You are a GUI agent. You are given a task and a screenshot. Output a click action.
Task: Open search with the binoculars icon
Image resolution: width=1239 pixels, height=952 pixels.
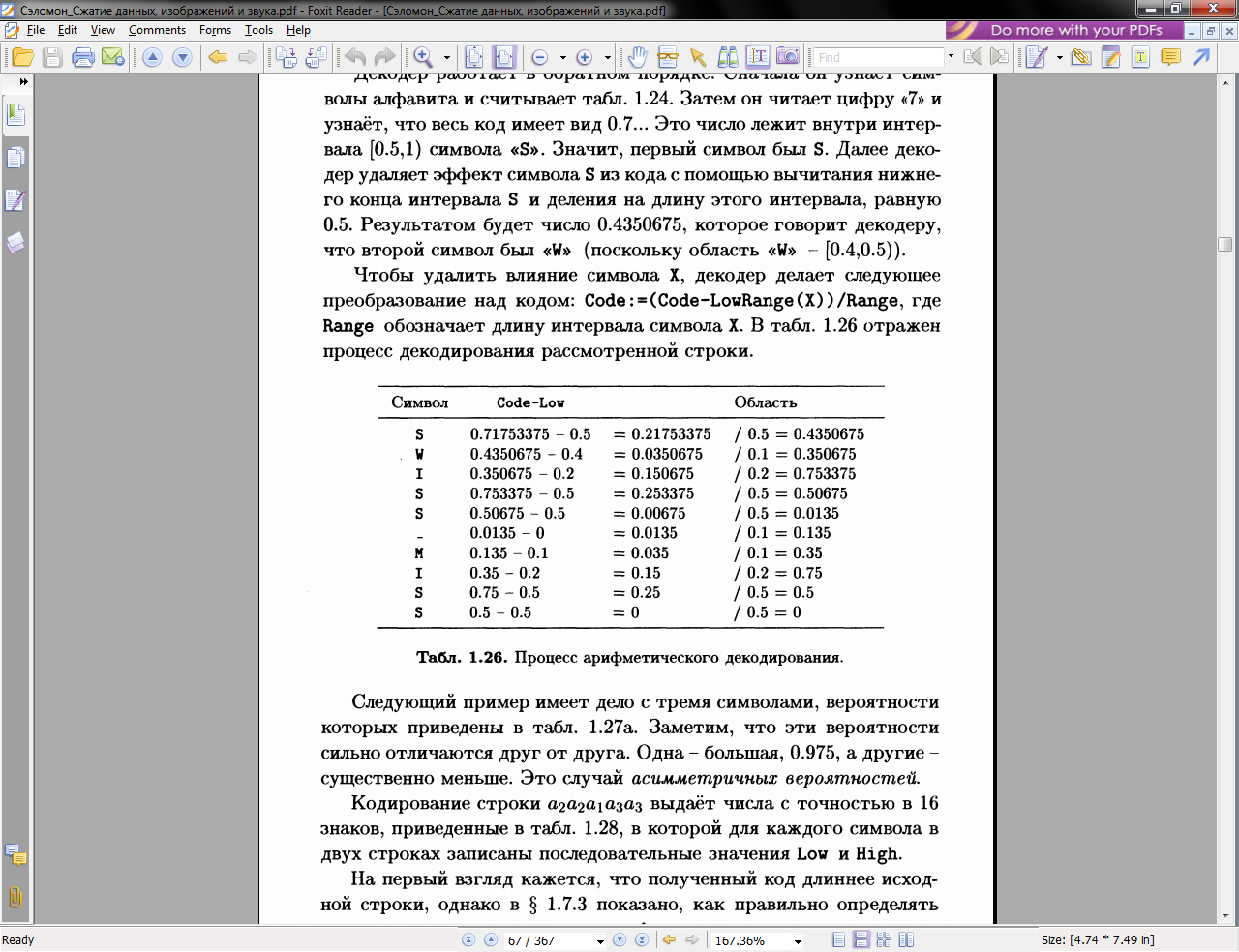click(x=728, y=57)
